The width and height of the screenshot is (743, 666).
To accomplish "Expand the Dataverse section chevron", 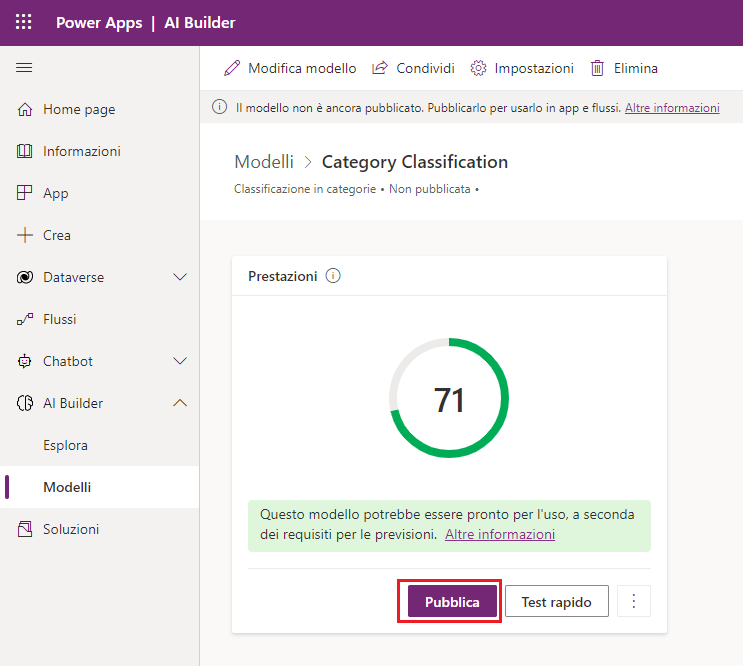I will click(x=180, y=277).
